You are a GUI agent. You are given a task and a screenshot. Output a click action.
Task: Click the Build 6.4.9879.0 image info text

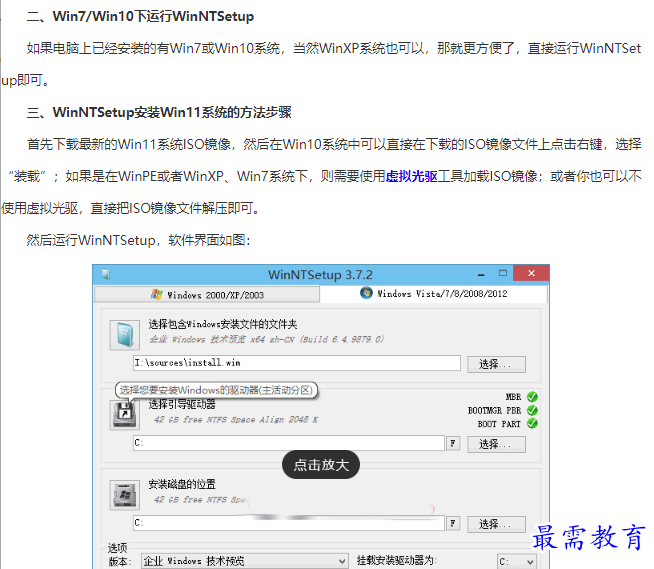(x=266, y=340)
